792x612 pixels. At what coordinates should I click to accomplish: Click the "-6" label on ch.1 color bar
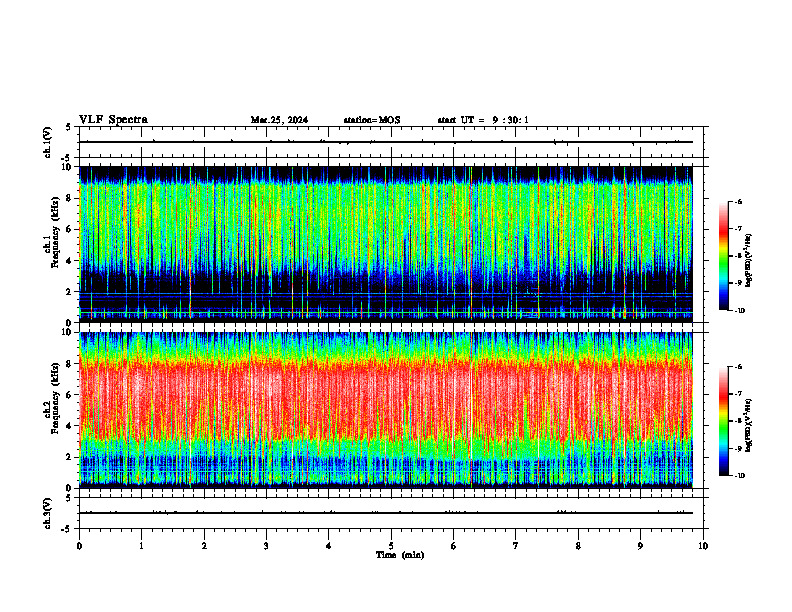pos(738,202)
